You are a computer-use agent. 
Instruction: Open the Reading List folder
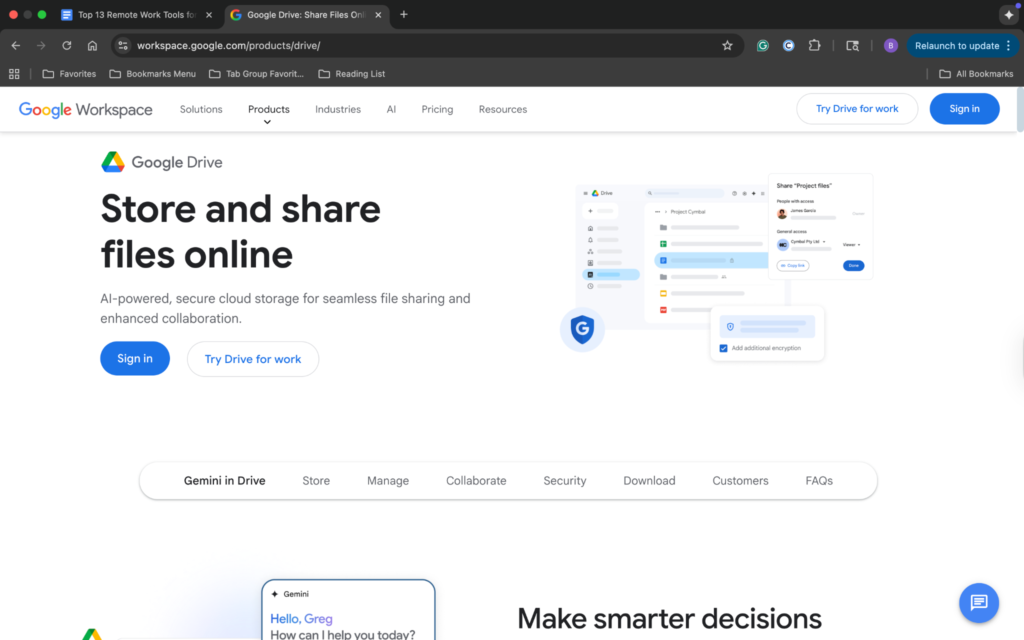[x=351, y=74]
